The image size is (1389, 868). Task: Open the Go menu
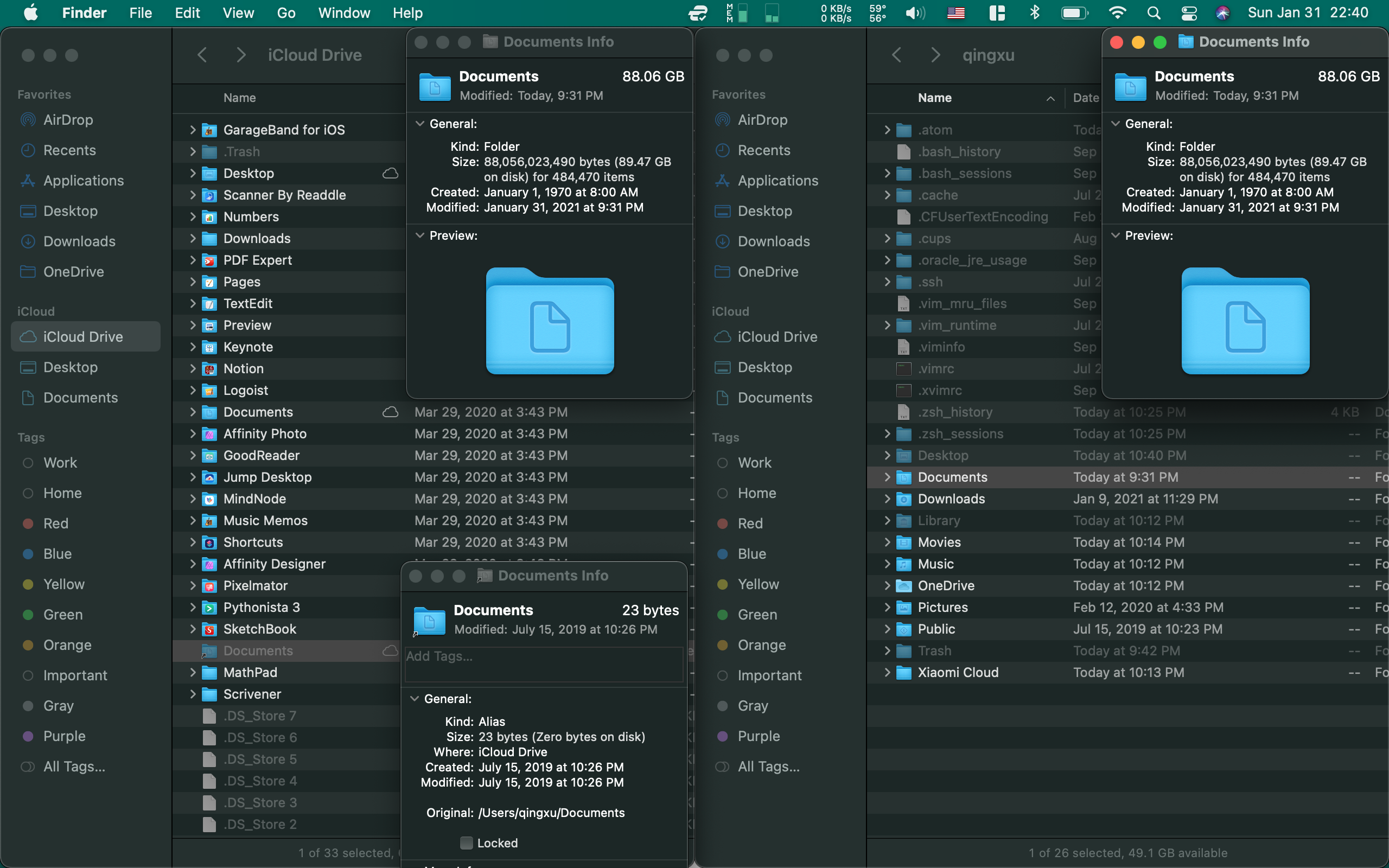click(286, 12)
